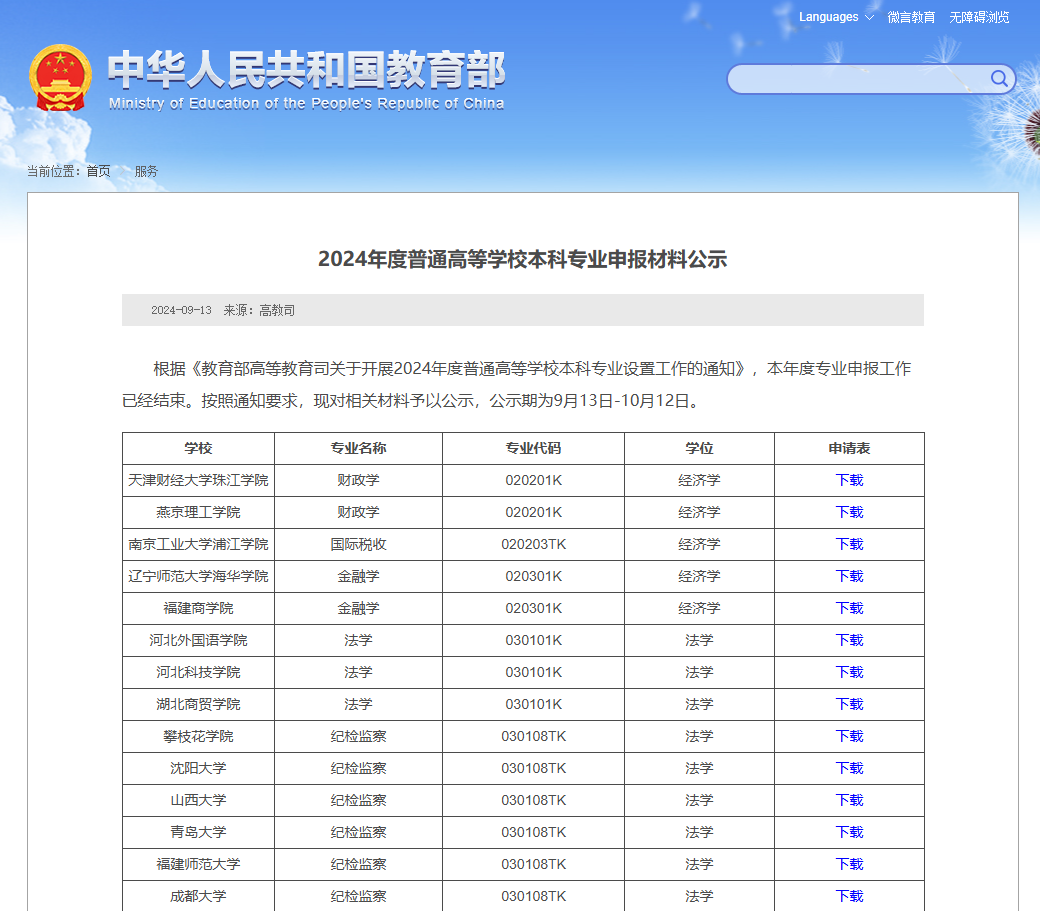
Task: Select the 申请表 column header
Action: [849, 448]
